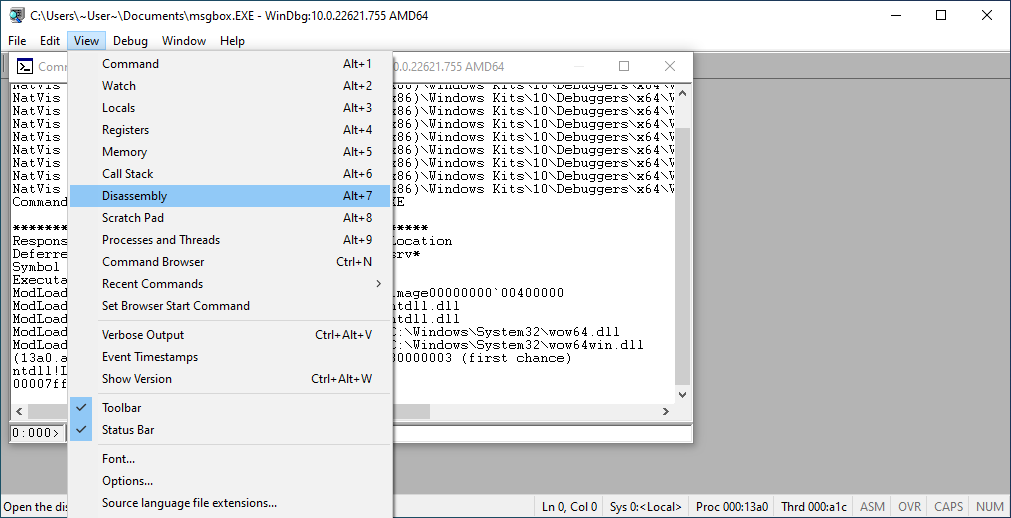Image resolution: width=1011 pixels, height=518 pixels.
Task: Close the Command child window
Action: pyautogui.click(x=670, y=66)
